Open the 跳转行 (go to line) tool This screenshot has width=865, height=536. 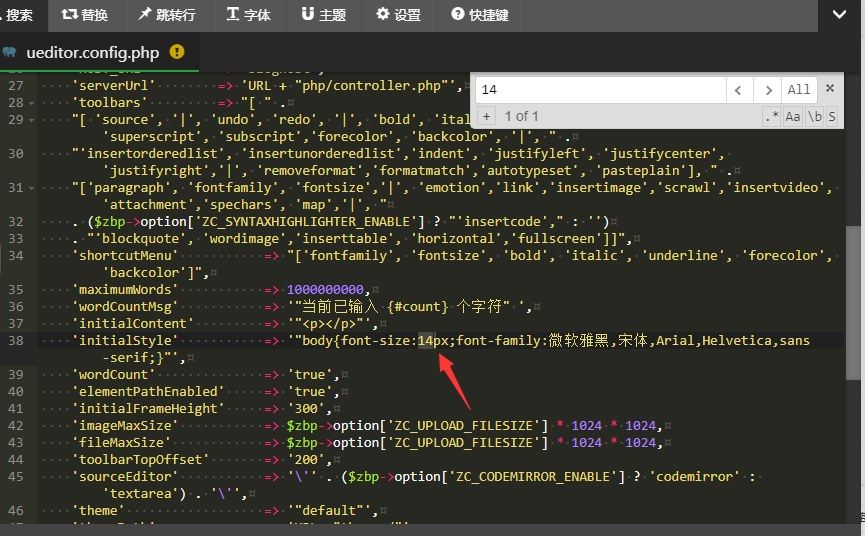coord(166,15)
